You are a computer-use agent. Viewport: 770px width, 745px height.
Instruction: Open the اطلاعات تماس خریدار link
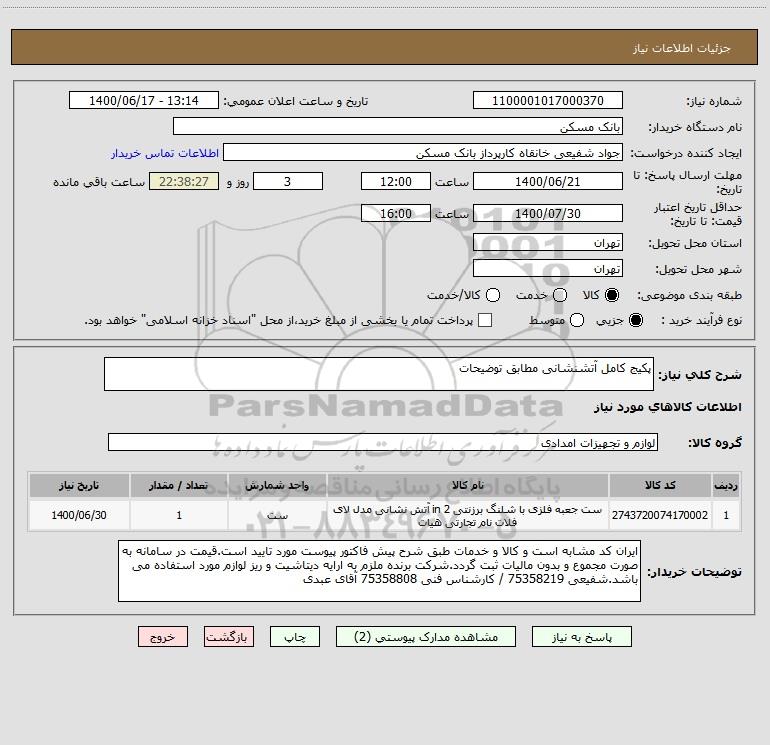click(x=165, y=153)
